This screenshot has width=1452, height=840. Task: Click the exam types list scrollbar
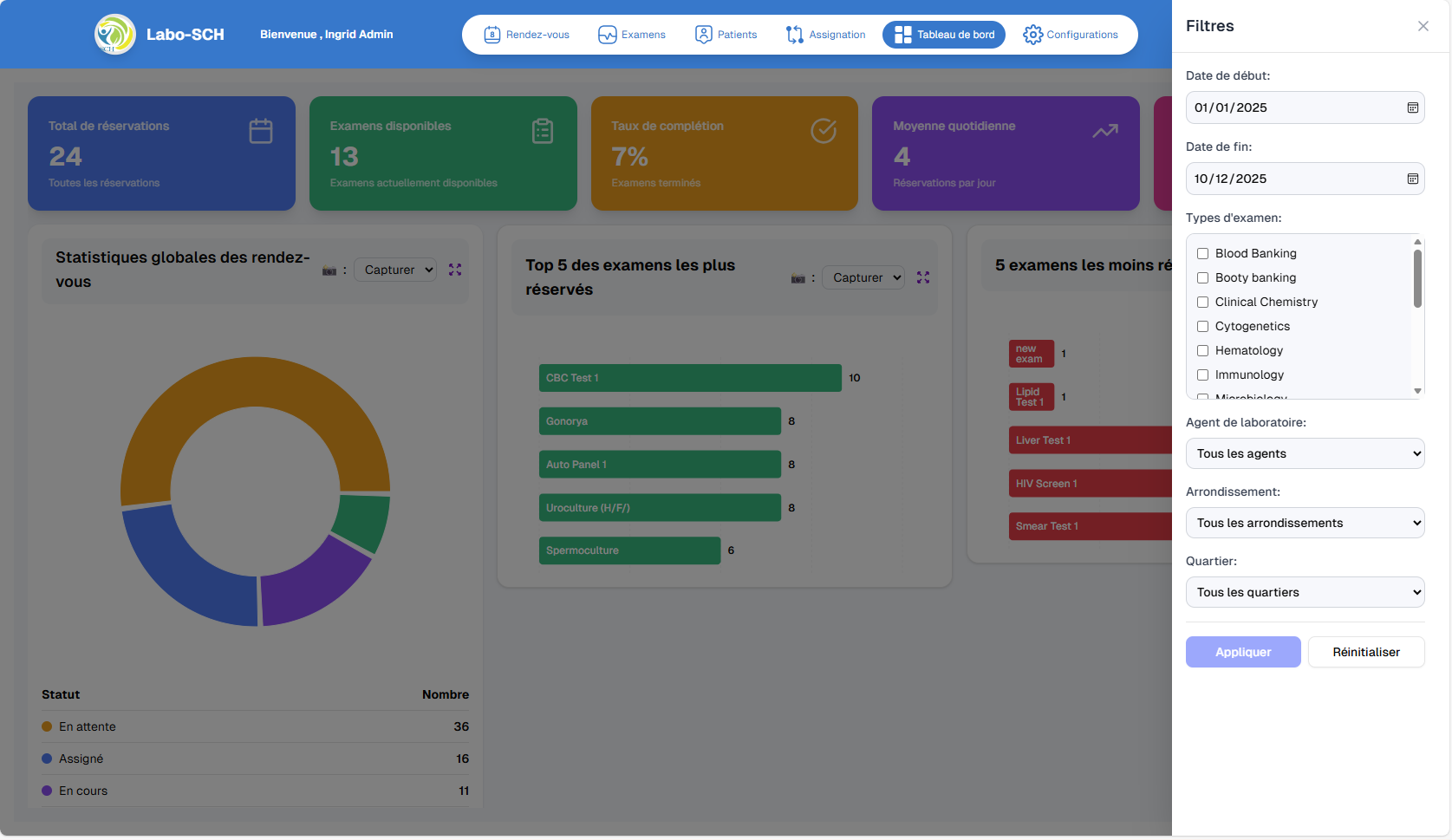point(1417,279)
